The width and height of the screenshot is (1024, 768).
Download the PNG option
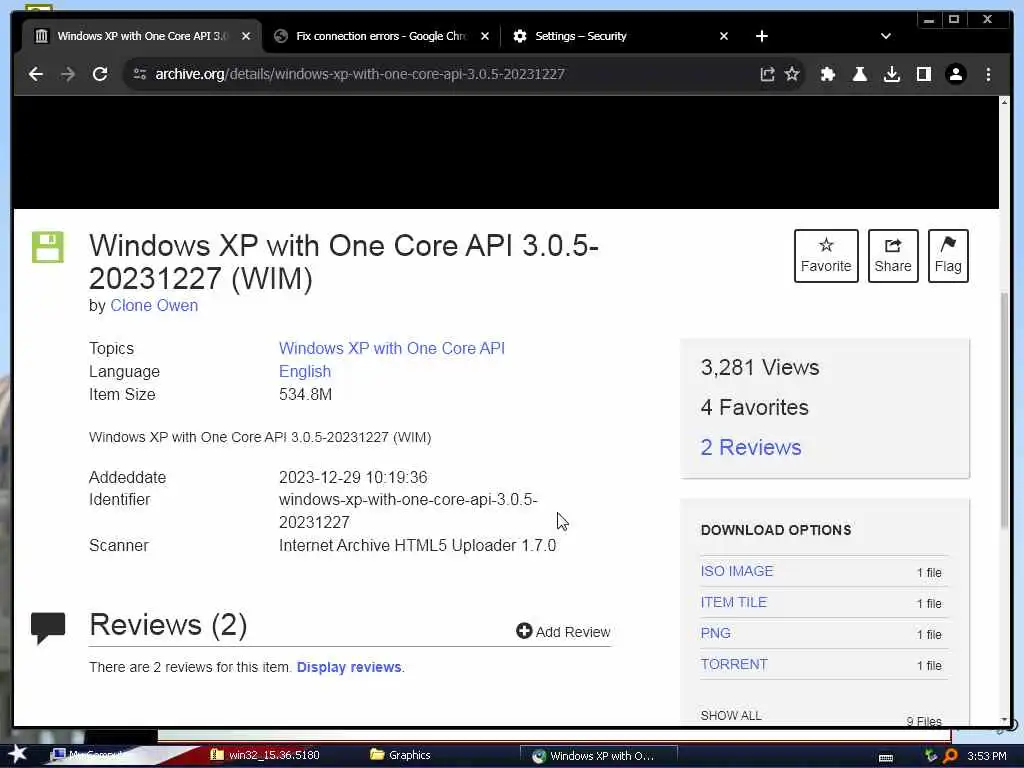coord(716,633)
